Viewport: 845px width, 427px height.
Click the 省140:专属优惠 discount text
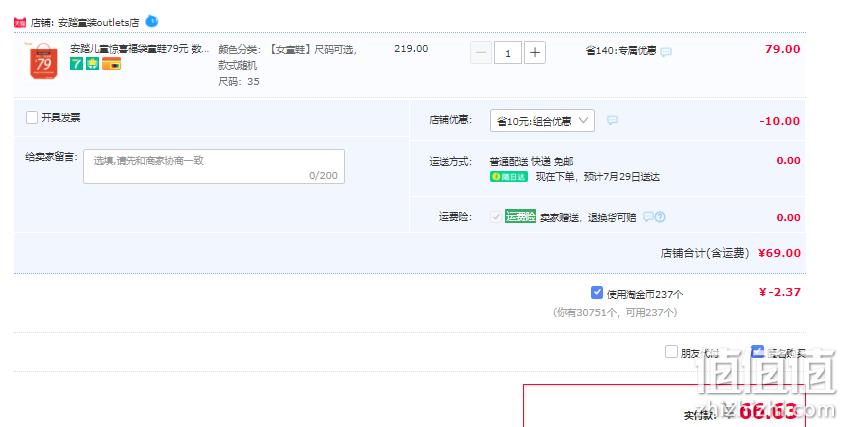(x=621, y=51)
